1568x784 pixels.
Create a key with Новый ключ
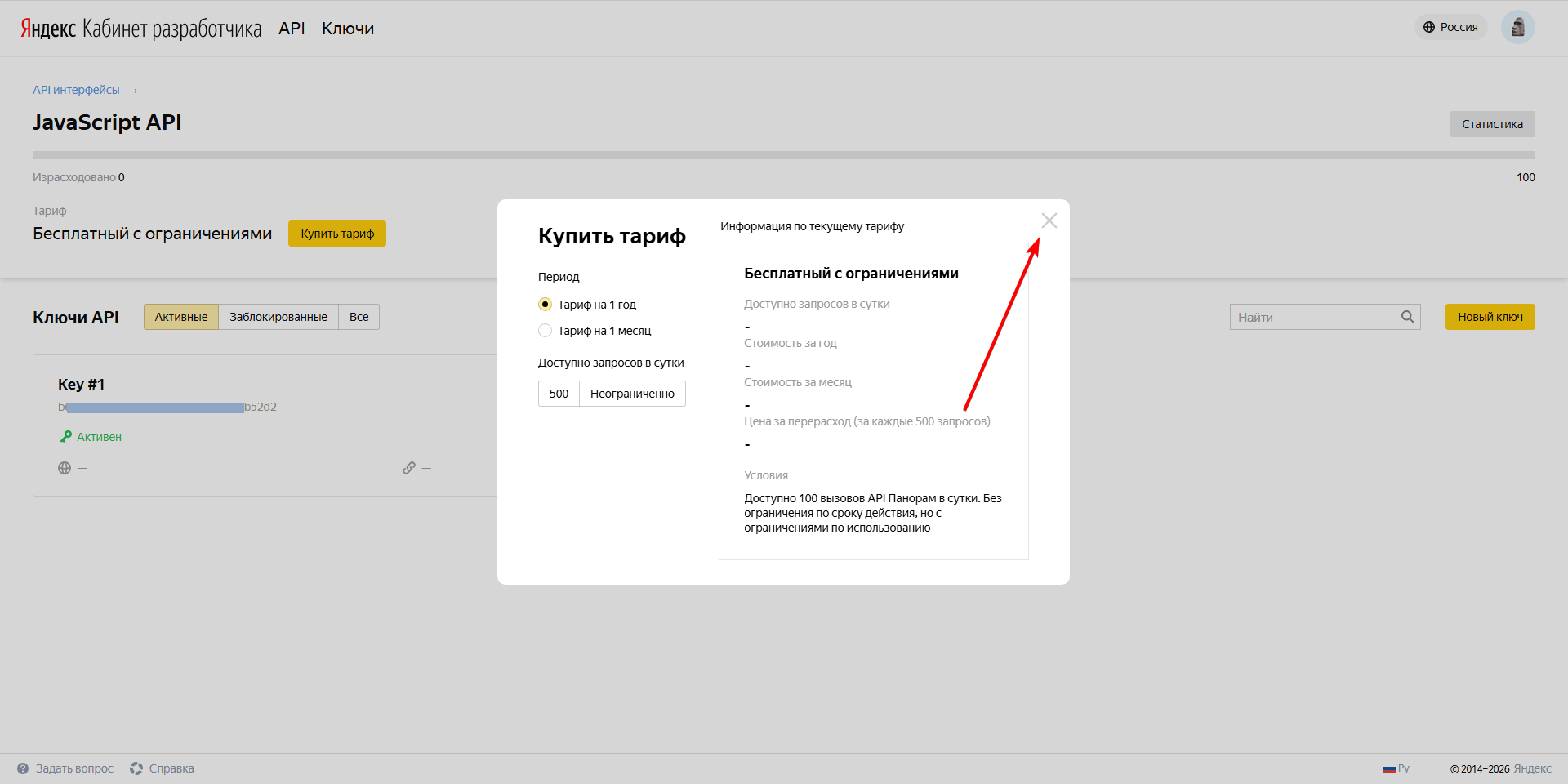(x=1490, y=317)
